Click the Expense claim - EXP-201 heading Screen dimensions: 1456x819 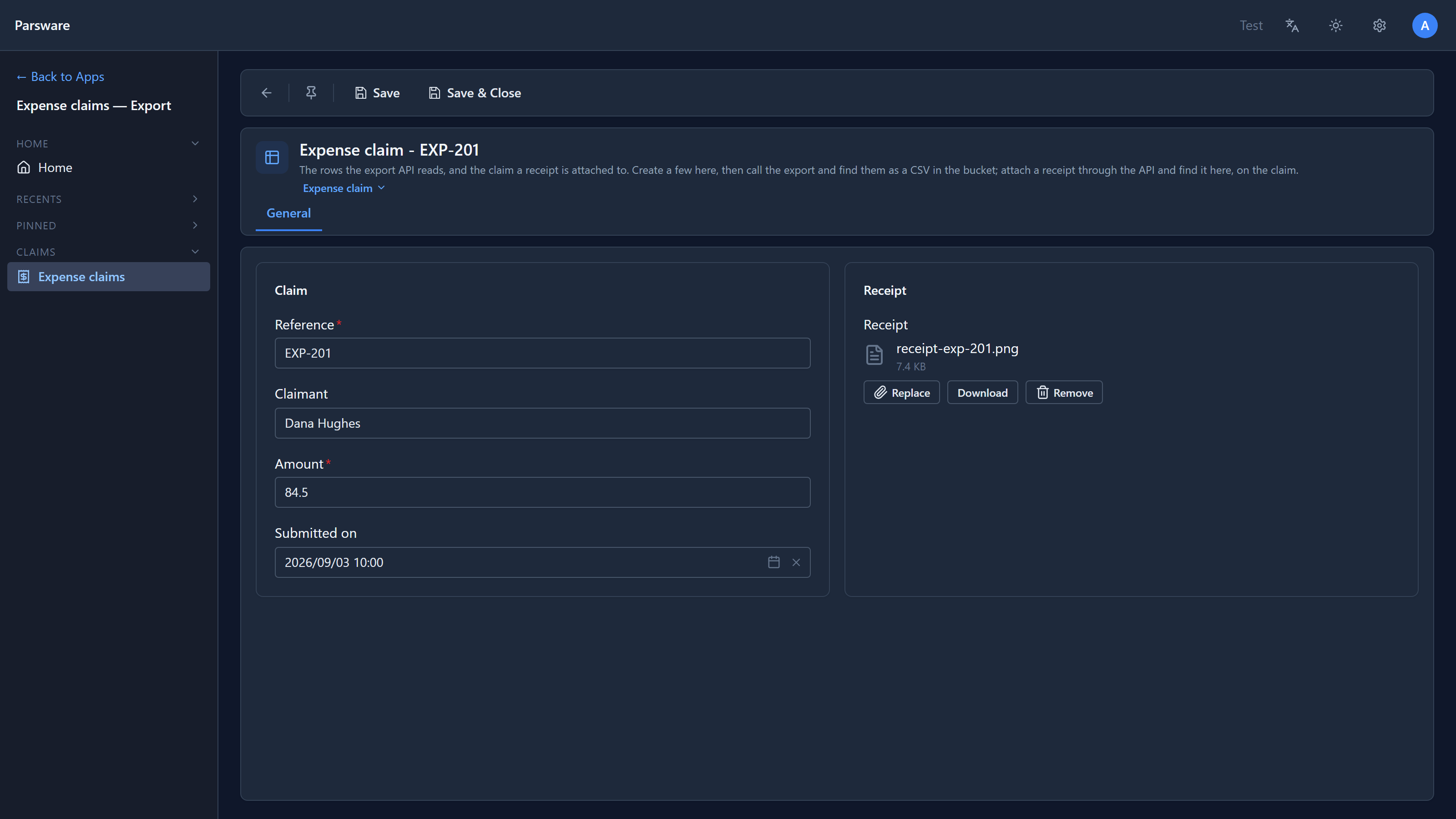pyautogui.click(x=389, y=150)
